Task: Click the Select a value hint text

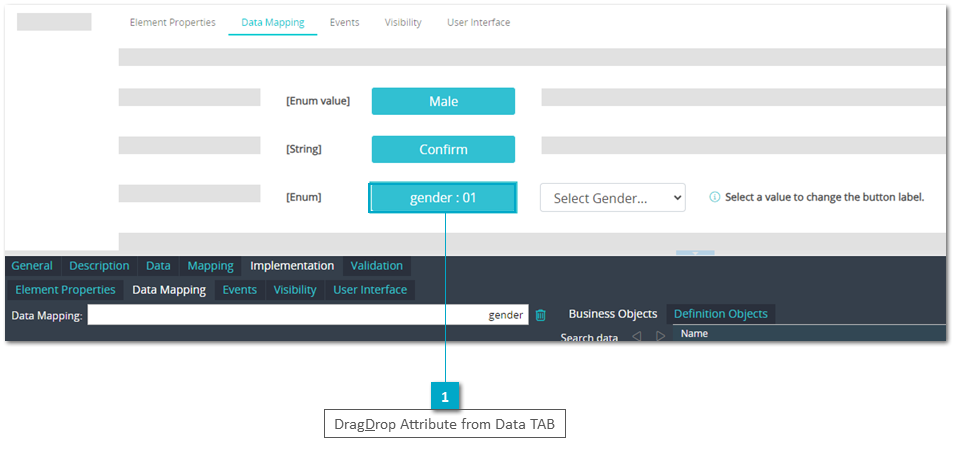Action: click(x=825, y=197)
